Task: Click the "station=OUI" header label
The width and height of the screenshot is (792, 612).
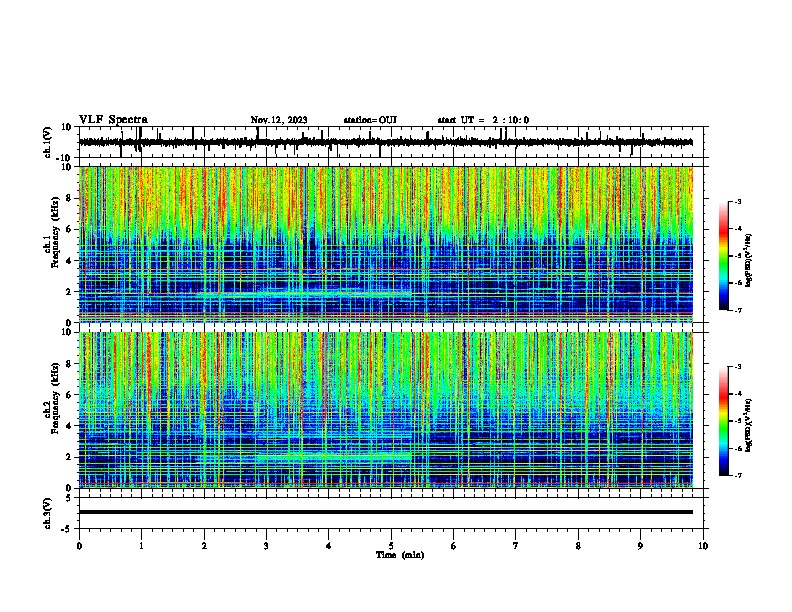Action: pos(370,120)
